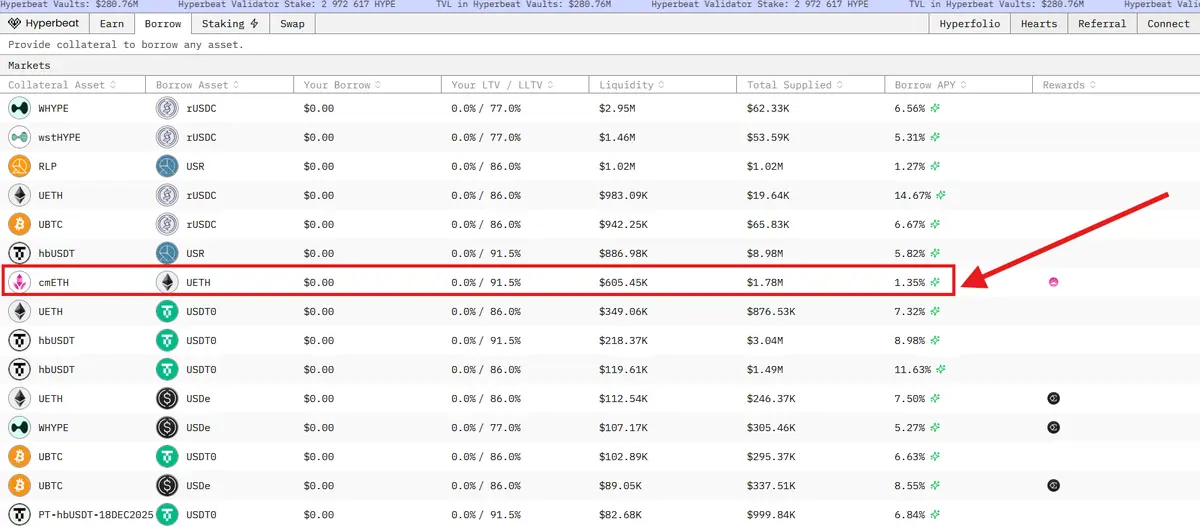Click the $337.51K total supplied value

point(771,486)
